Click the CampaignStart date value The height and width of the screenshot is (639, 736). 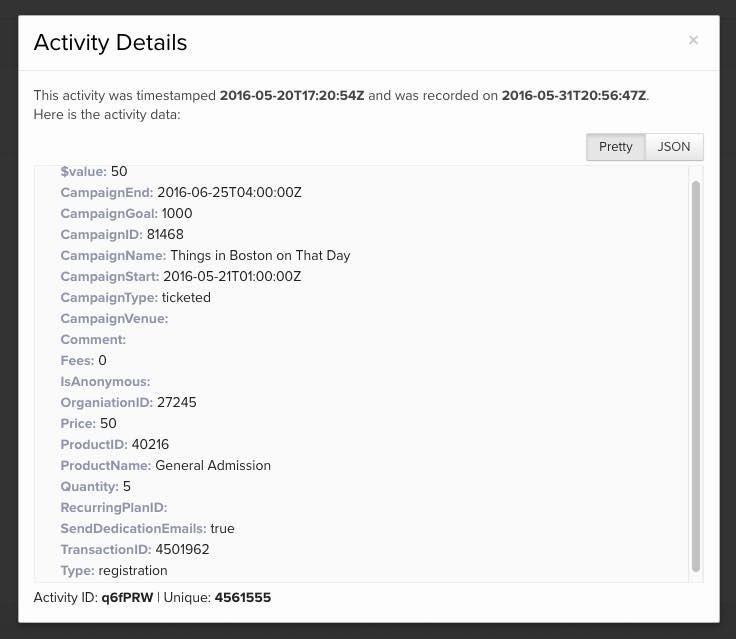[x=232, y=276]
